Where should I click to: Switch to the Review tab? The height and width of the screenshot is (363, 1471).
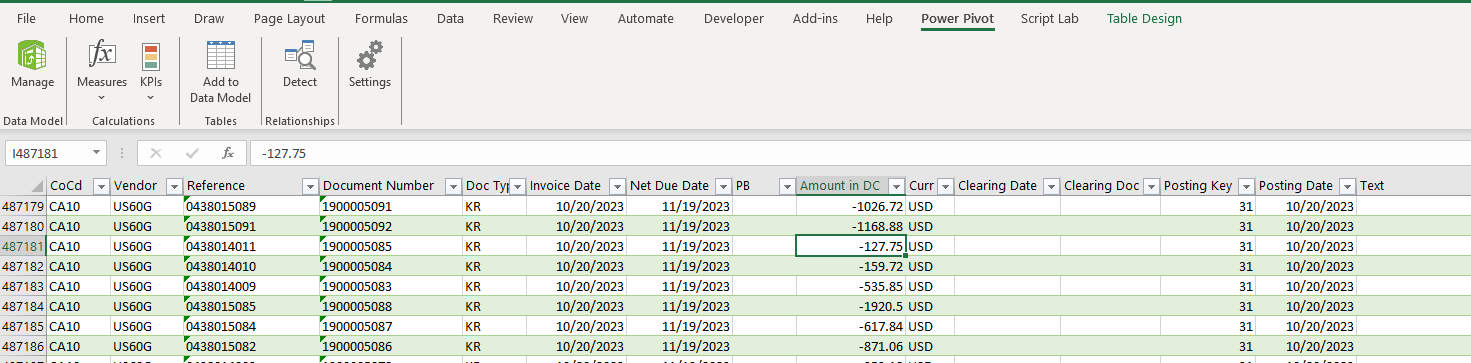click(513, 19)
